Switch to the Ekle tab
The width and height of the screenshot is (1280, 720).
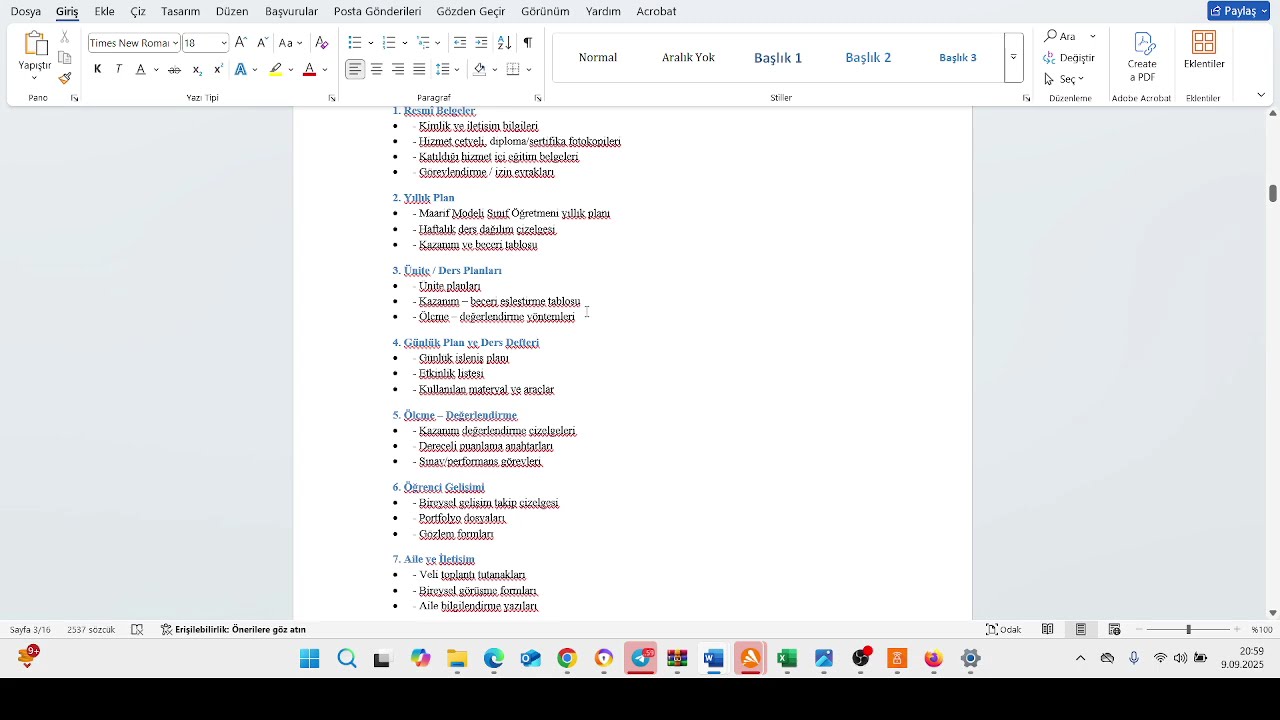[x=104, y=11]
